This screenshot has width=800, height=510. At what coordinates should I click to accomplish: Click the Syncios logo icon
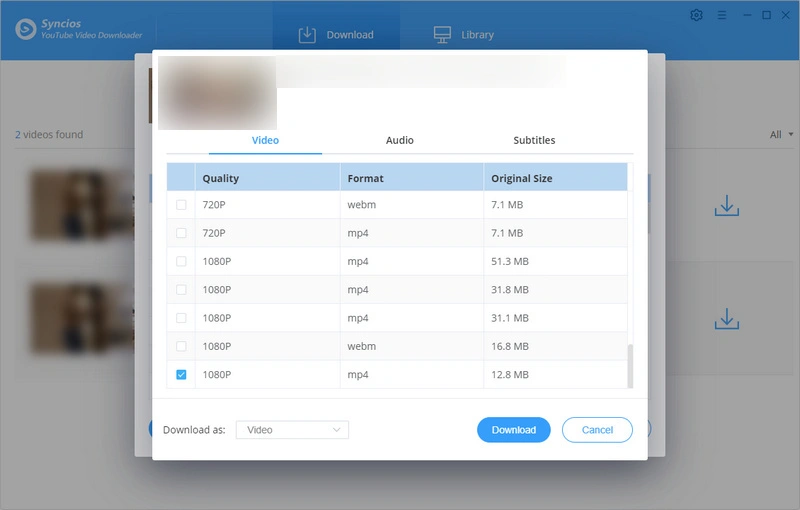26,28
